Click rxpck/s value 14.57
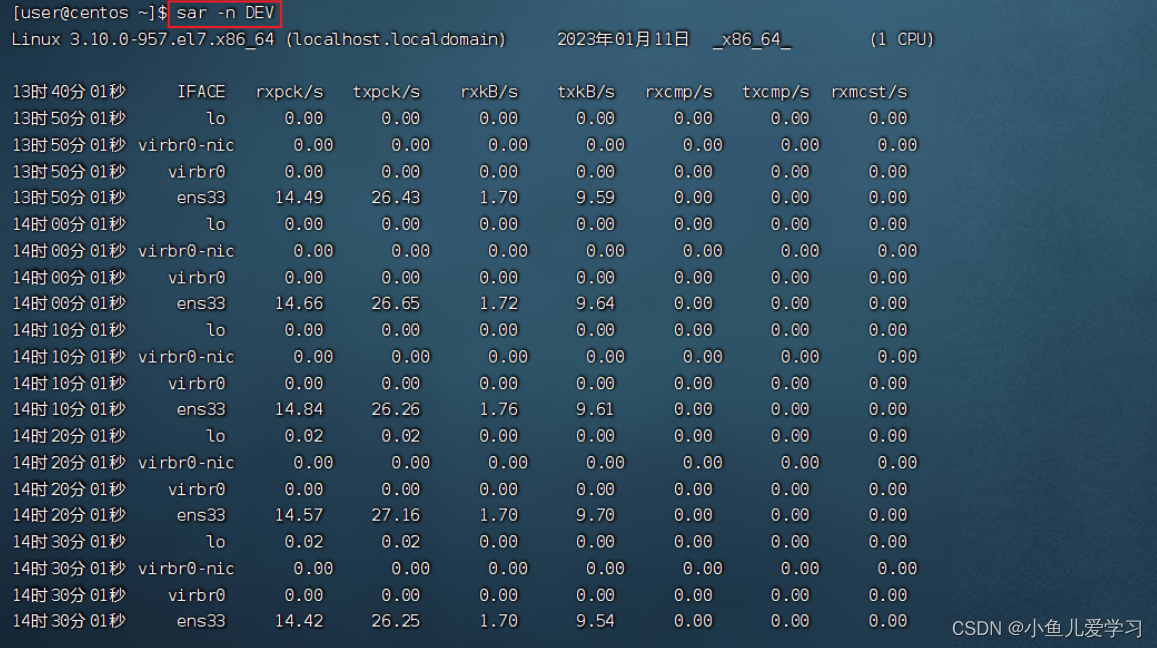1157x648 pixels. (299, 515)
